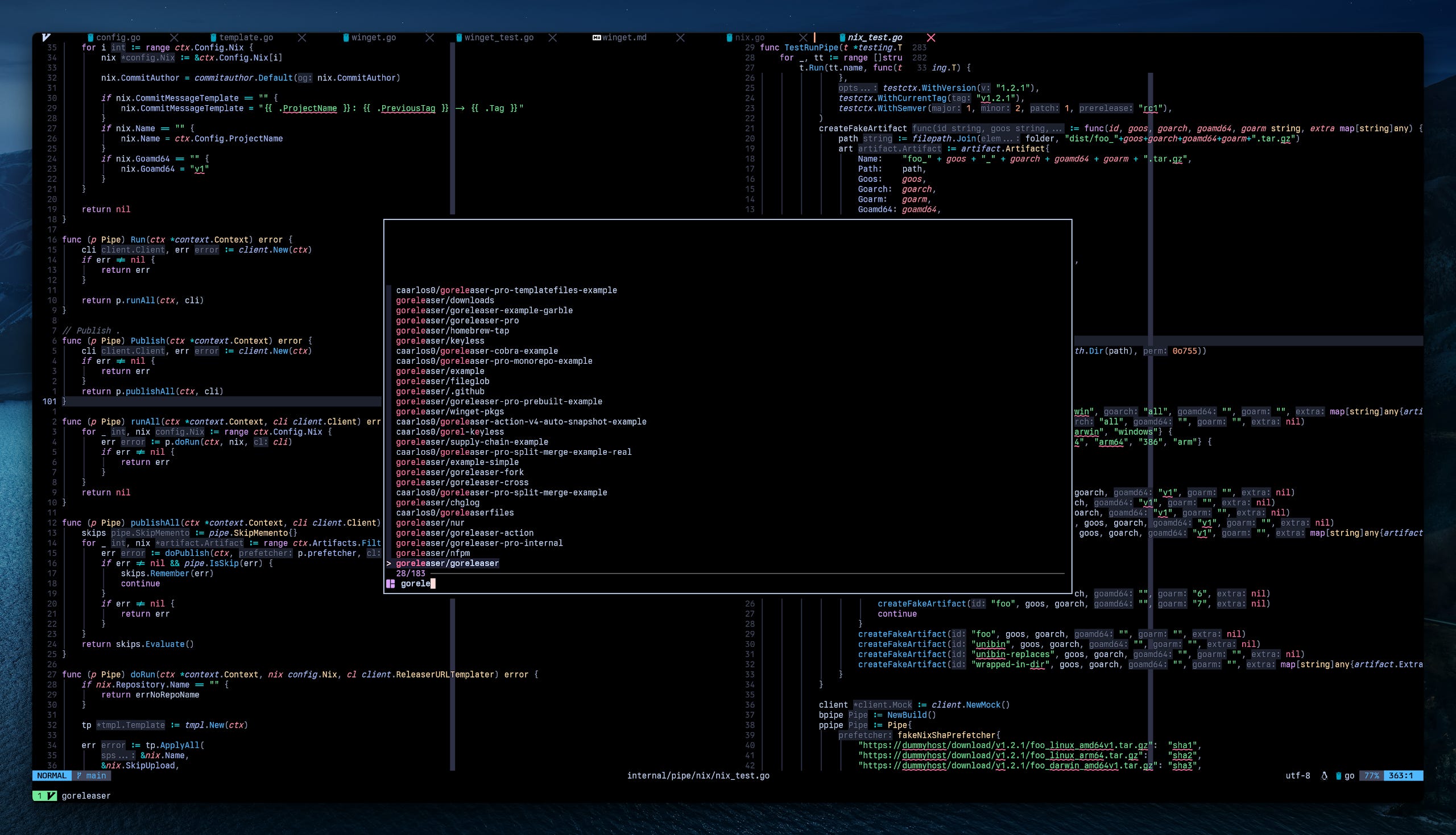
Task: Click the go language icon in the statusline
Action: coord(1338,775)
